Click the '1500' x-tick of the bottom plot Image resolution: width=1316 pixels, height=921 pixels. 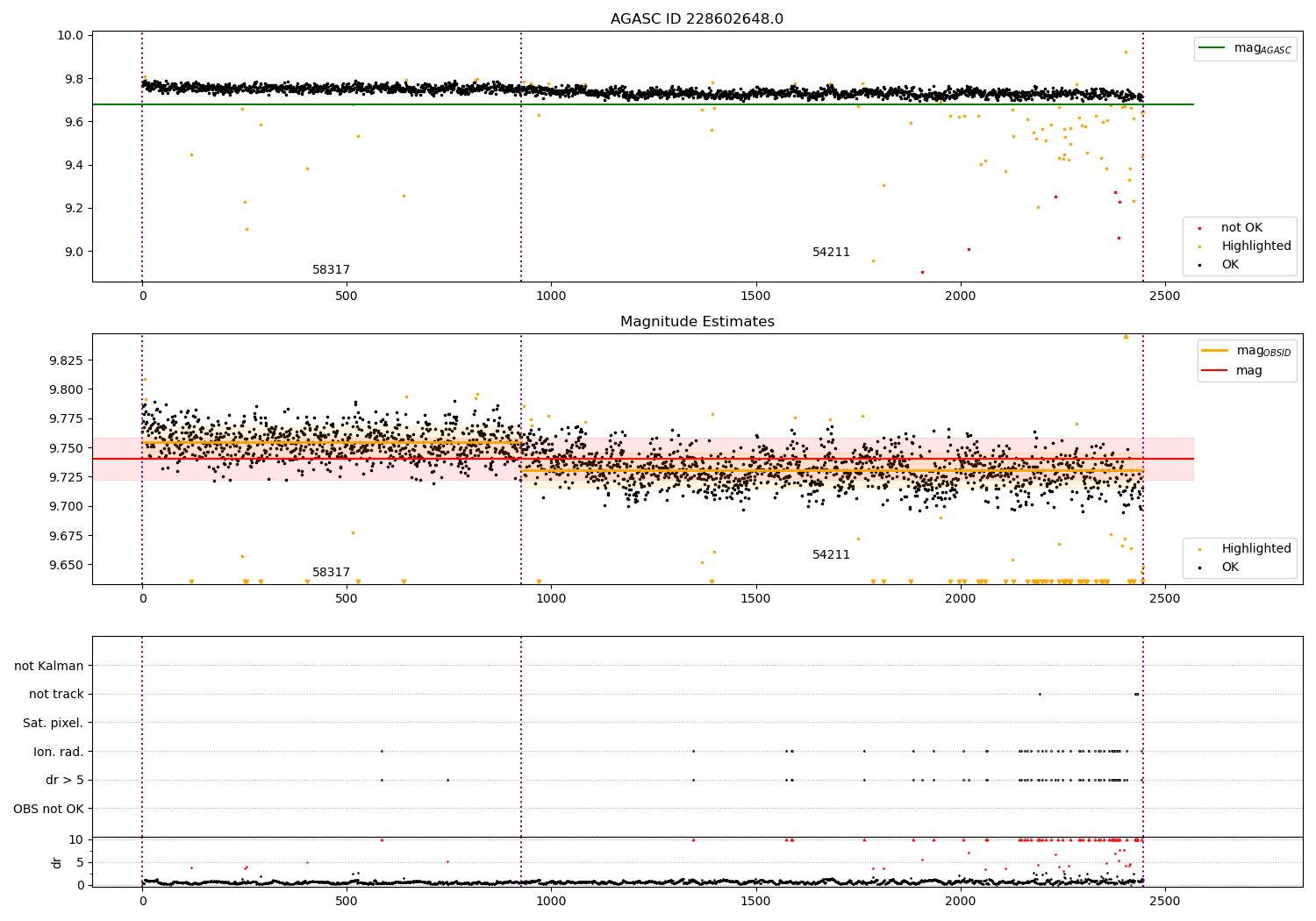coord(756,901)
